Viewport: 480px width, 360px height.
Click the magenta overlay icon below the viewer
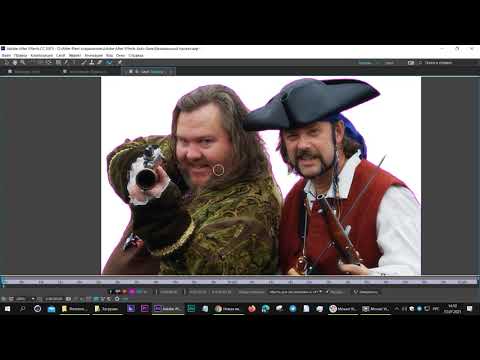coord(132,292)
